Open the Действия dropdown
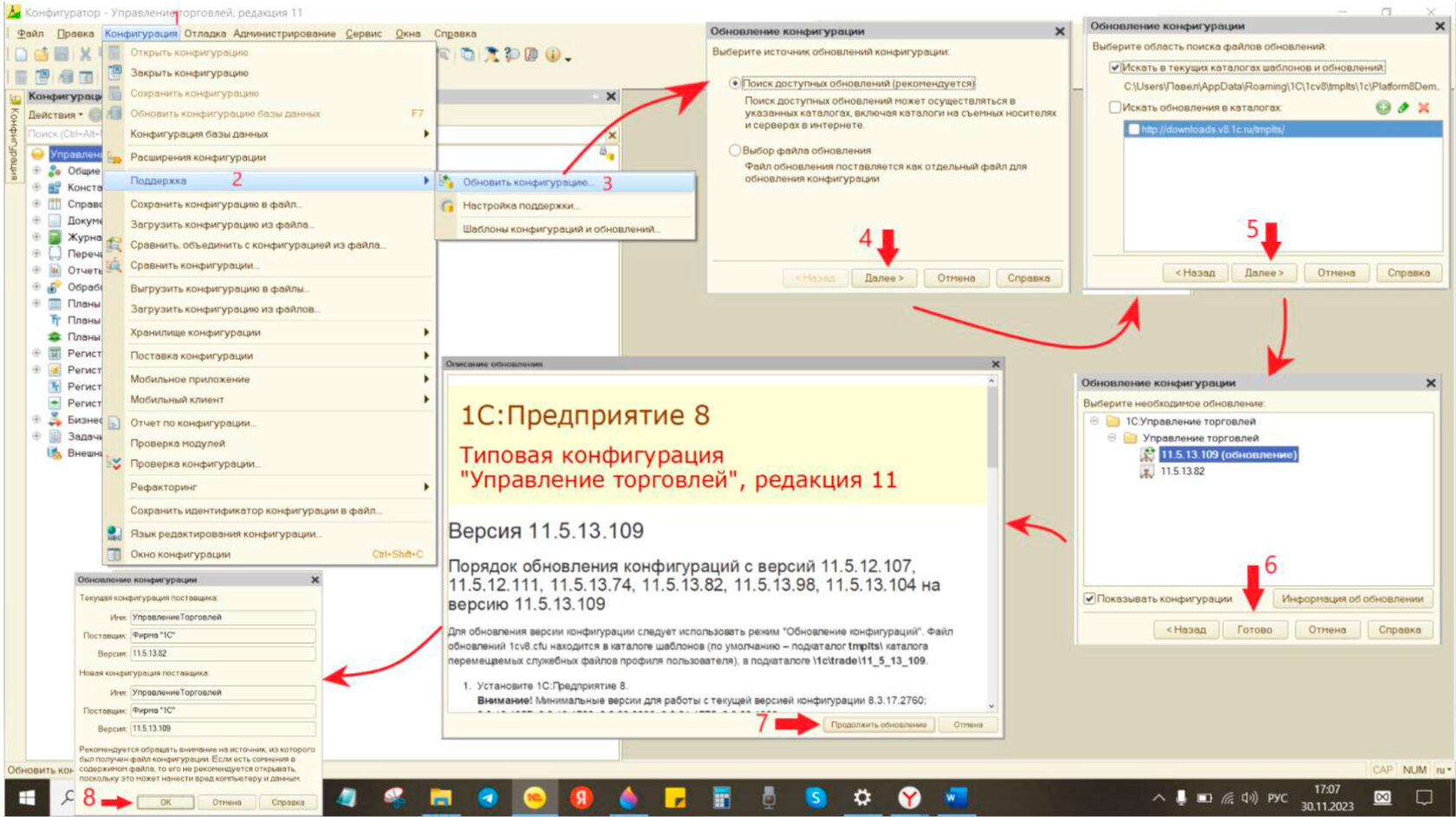 (x=55, y=114)
